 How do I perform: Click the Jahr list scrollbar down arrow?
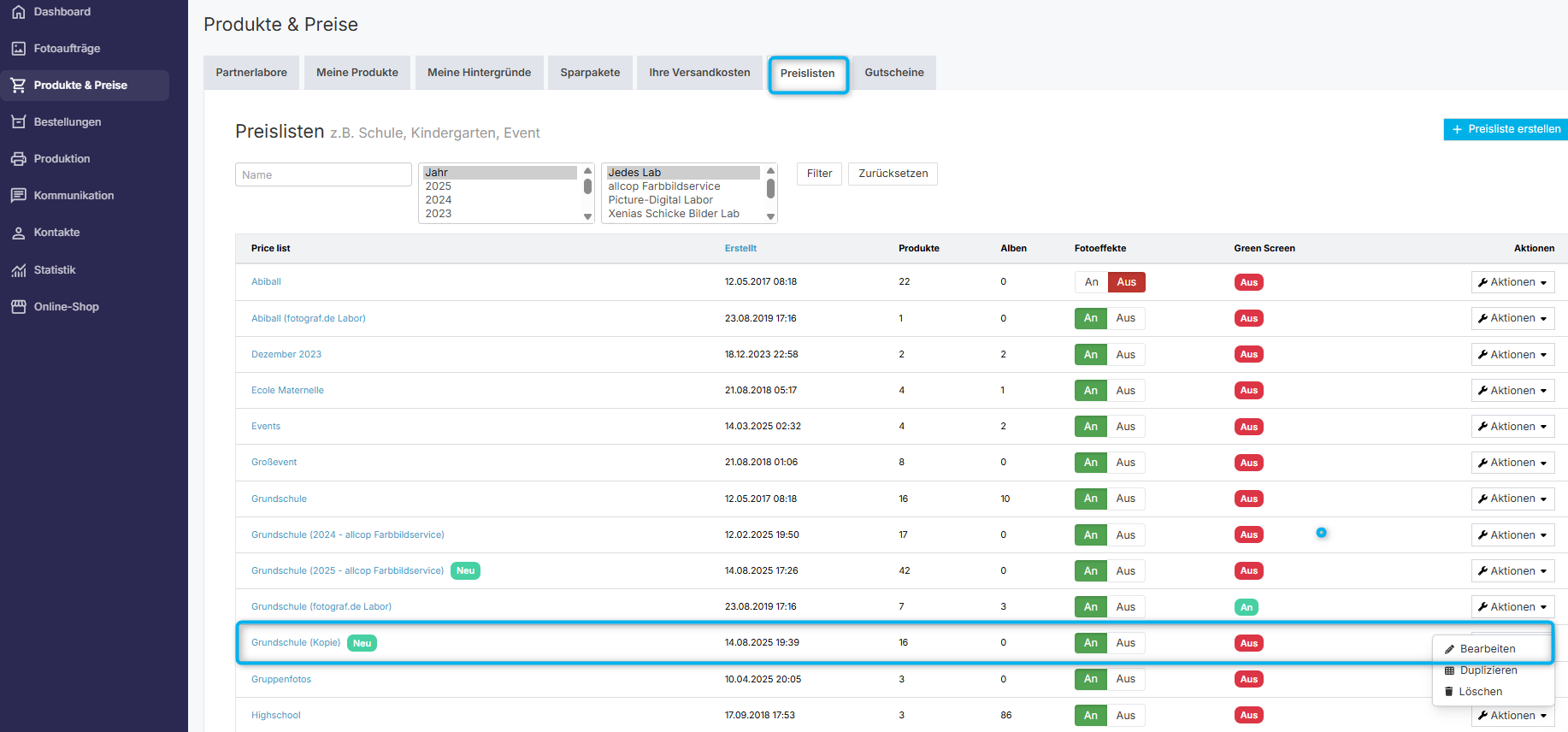[587, 217]
